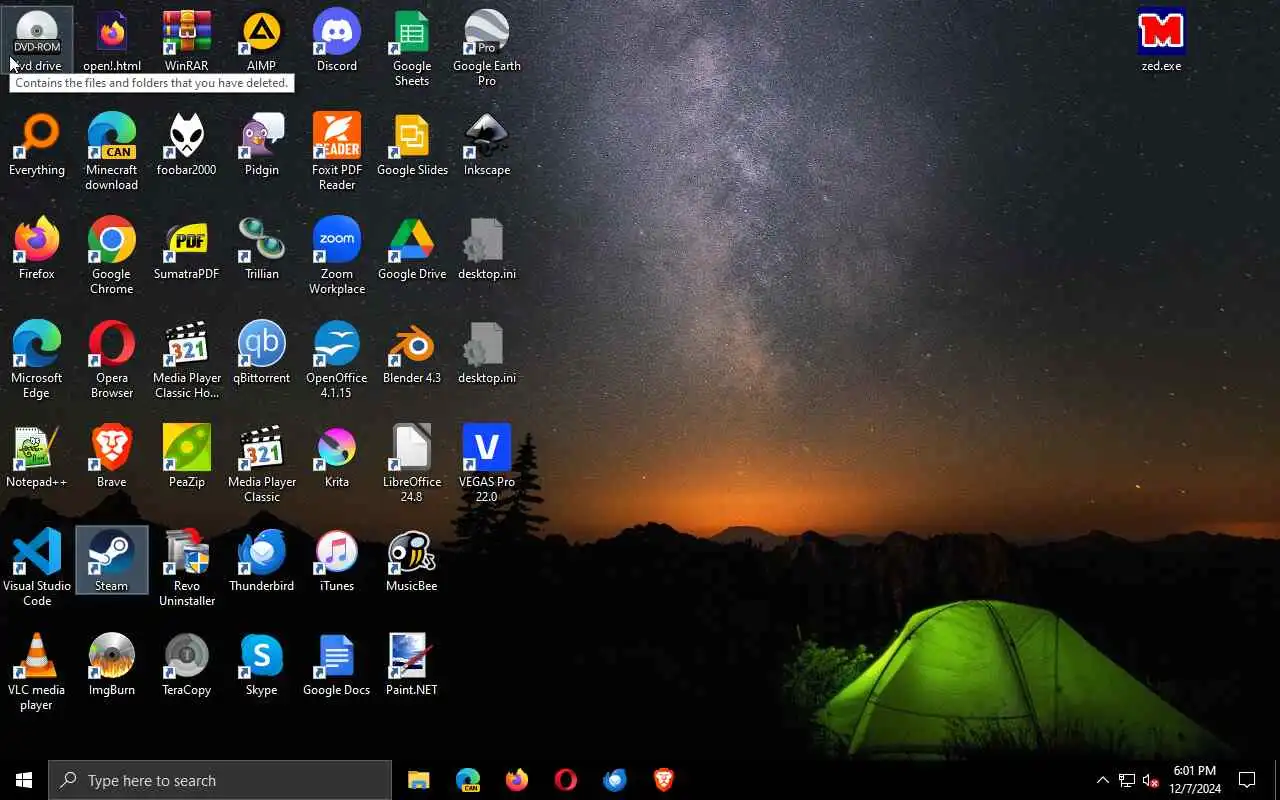The height and width of the screenshot is (800, 1280).
Task: Select the Firefox shortcut on the desktop
Action: tap(37, 249)
